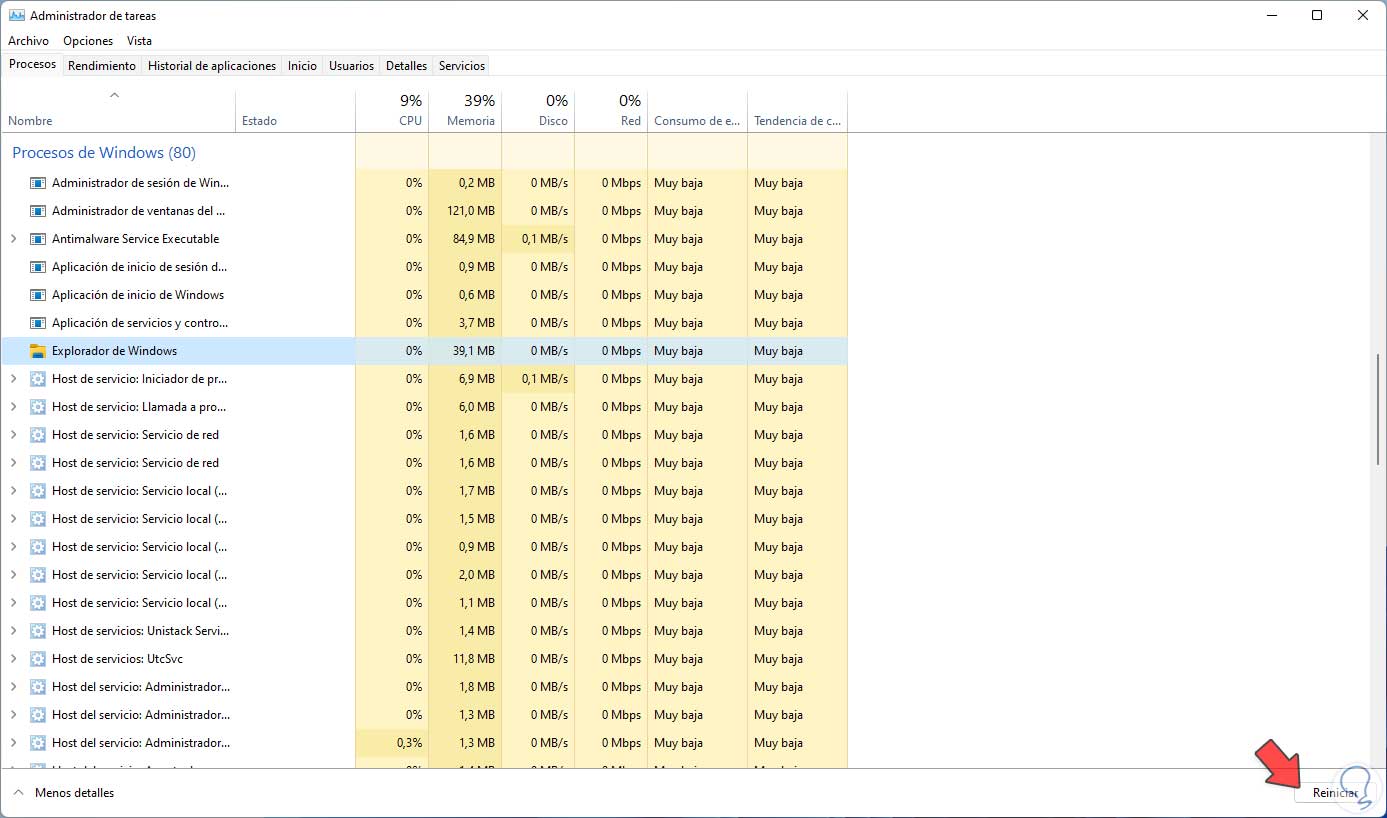Sort processes by CPU usage column
Image resolution: width=1387 pixels, height=818 pixels.
coord(392,111)
